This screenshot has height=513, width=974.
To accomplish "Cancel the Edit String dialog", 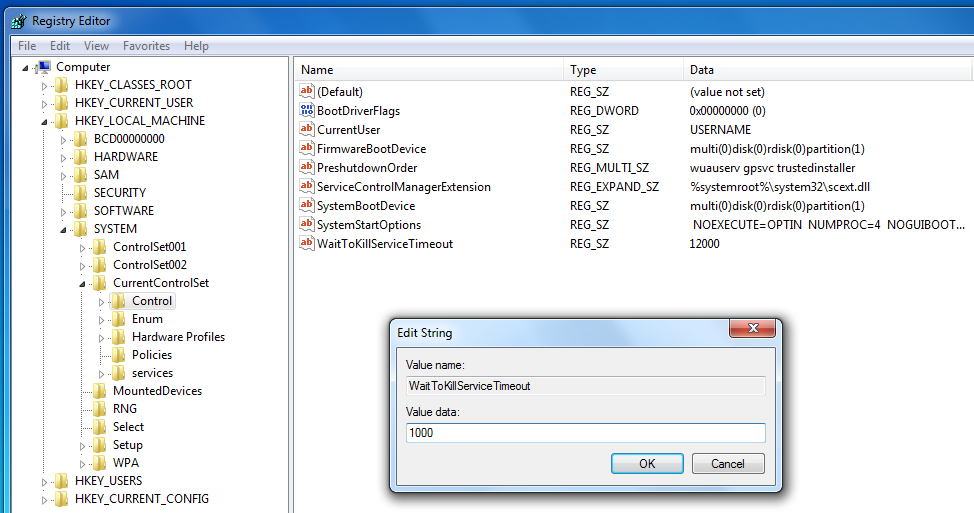I will point(727,464).
